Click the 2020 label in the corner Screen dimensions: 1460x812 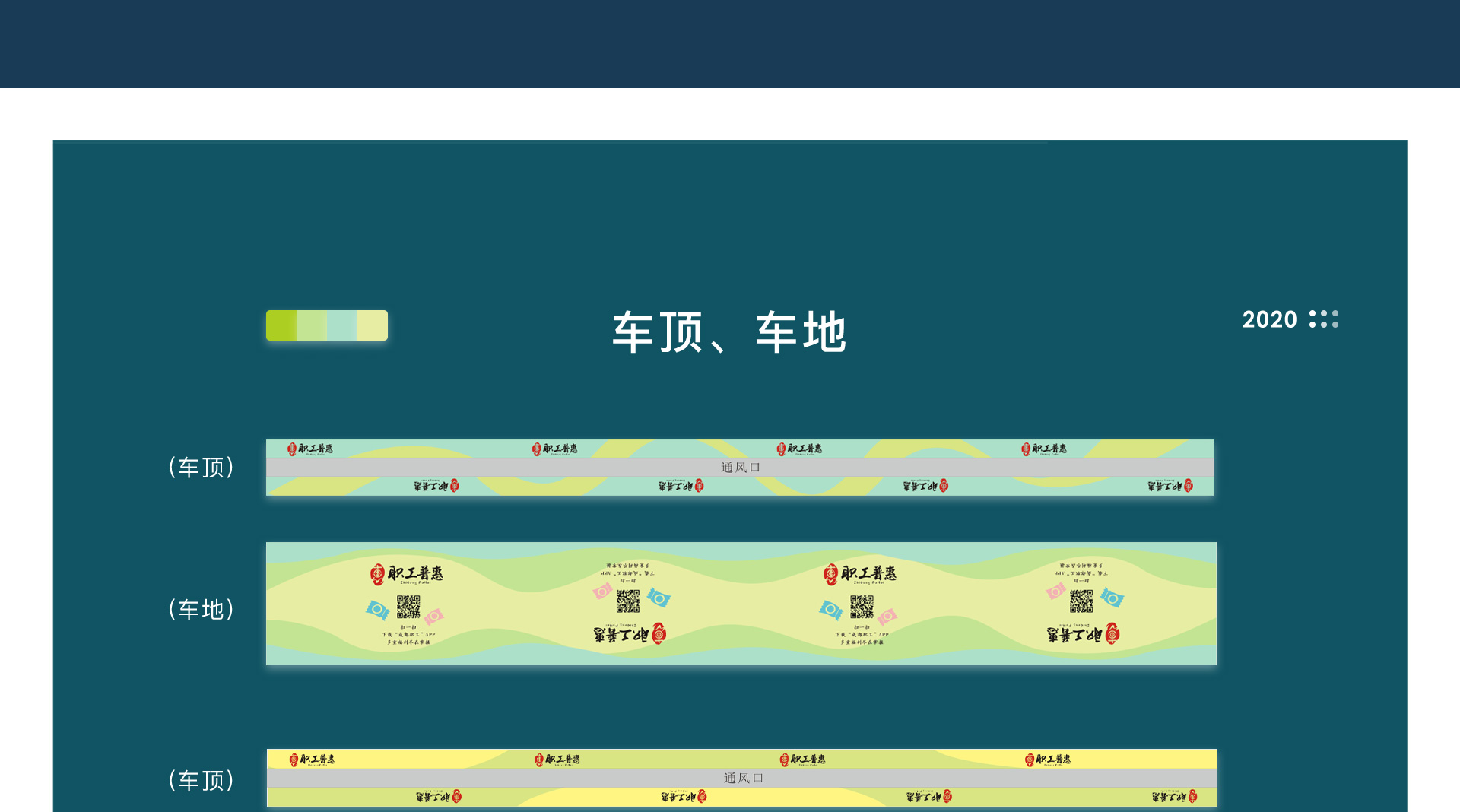(x=1268, y=320)
